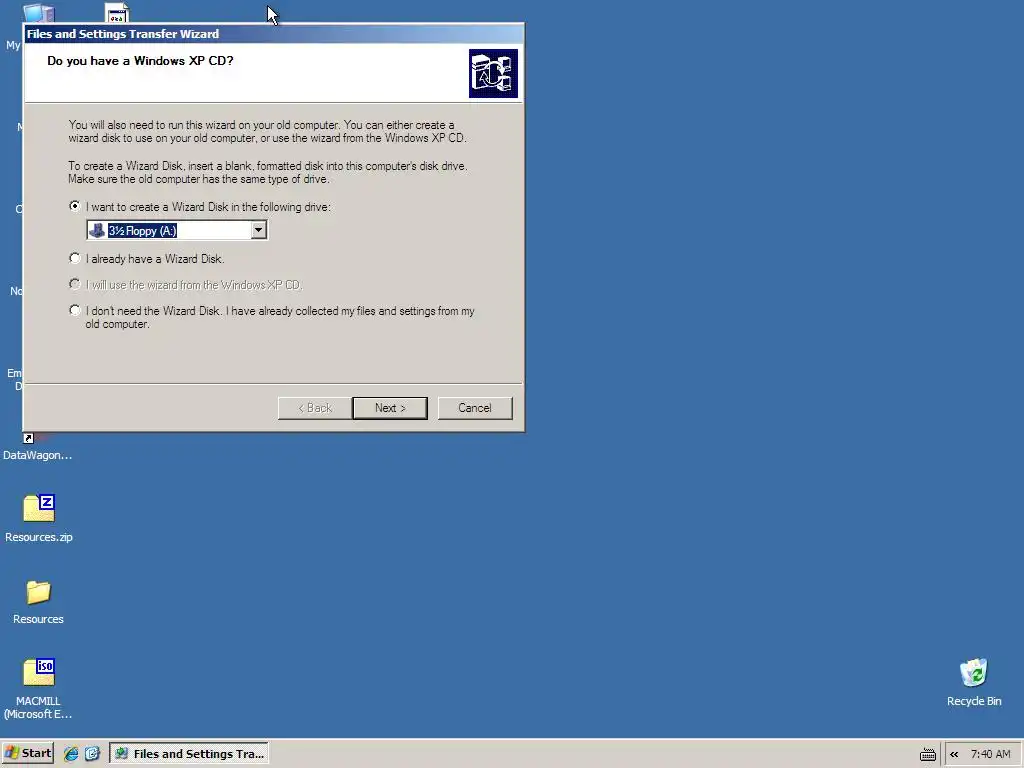Open the Start menu
This screenshot has height=768, width=1024.
click(27, 753)
